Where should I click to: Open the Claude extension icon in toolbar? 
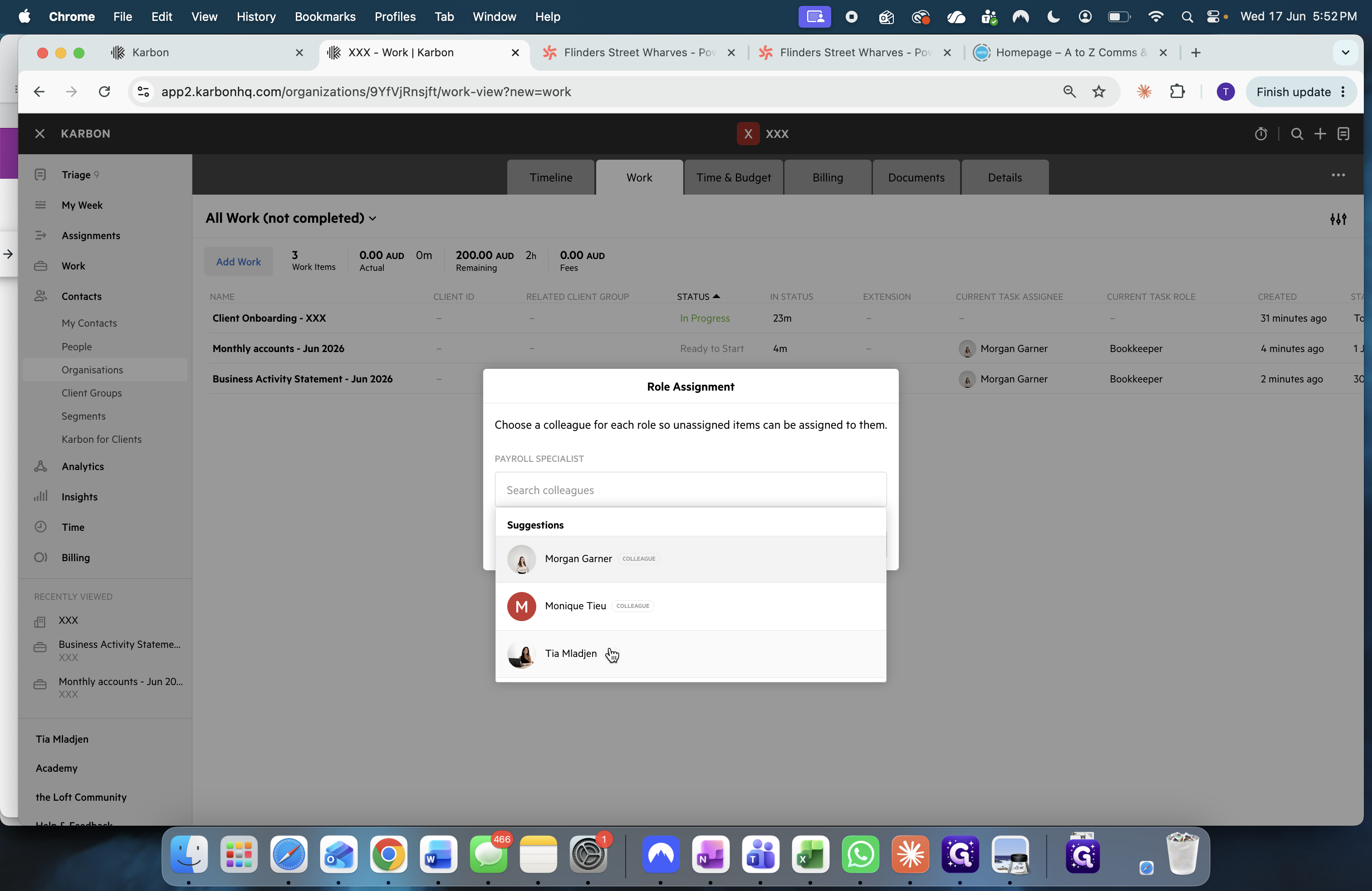(1144, 92)
